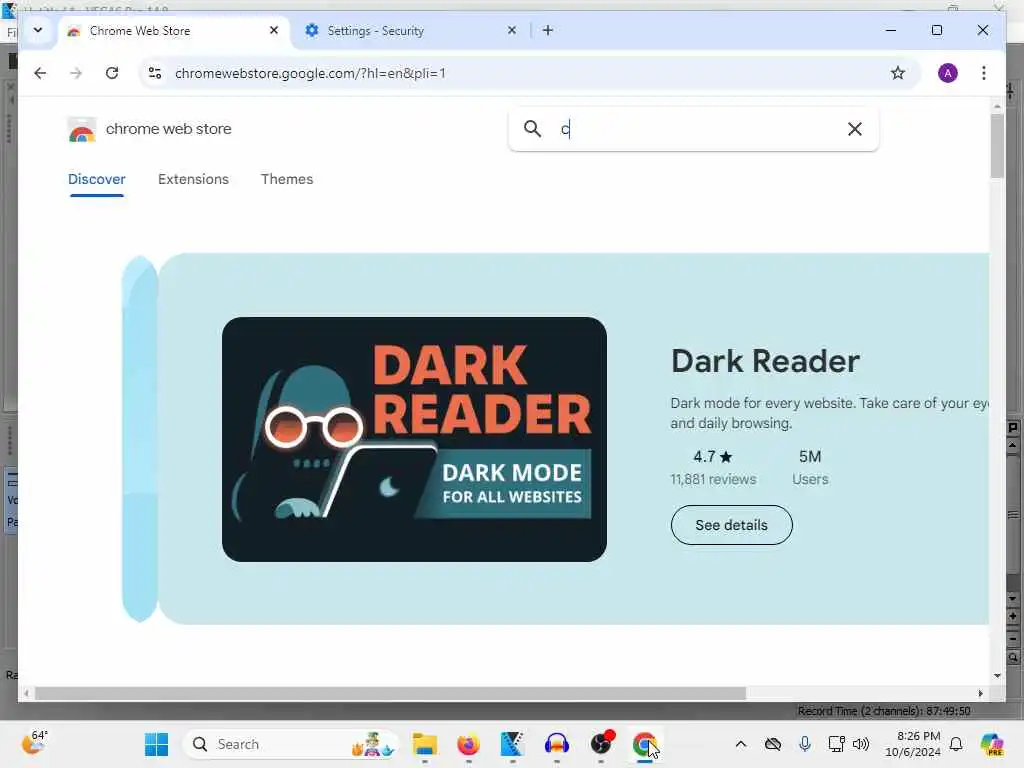Close the Settings - Security tab
The width and height of the screenshot is (1024, 768).
[512, 30]
